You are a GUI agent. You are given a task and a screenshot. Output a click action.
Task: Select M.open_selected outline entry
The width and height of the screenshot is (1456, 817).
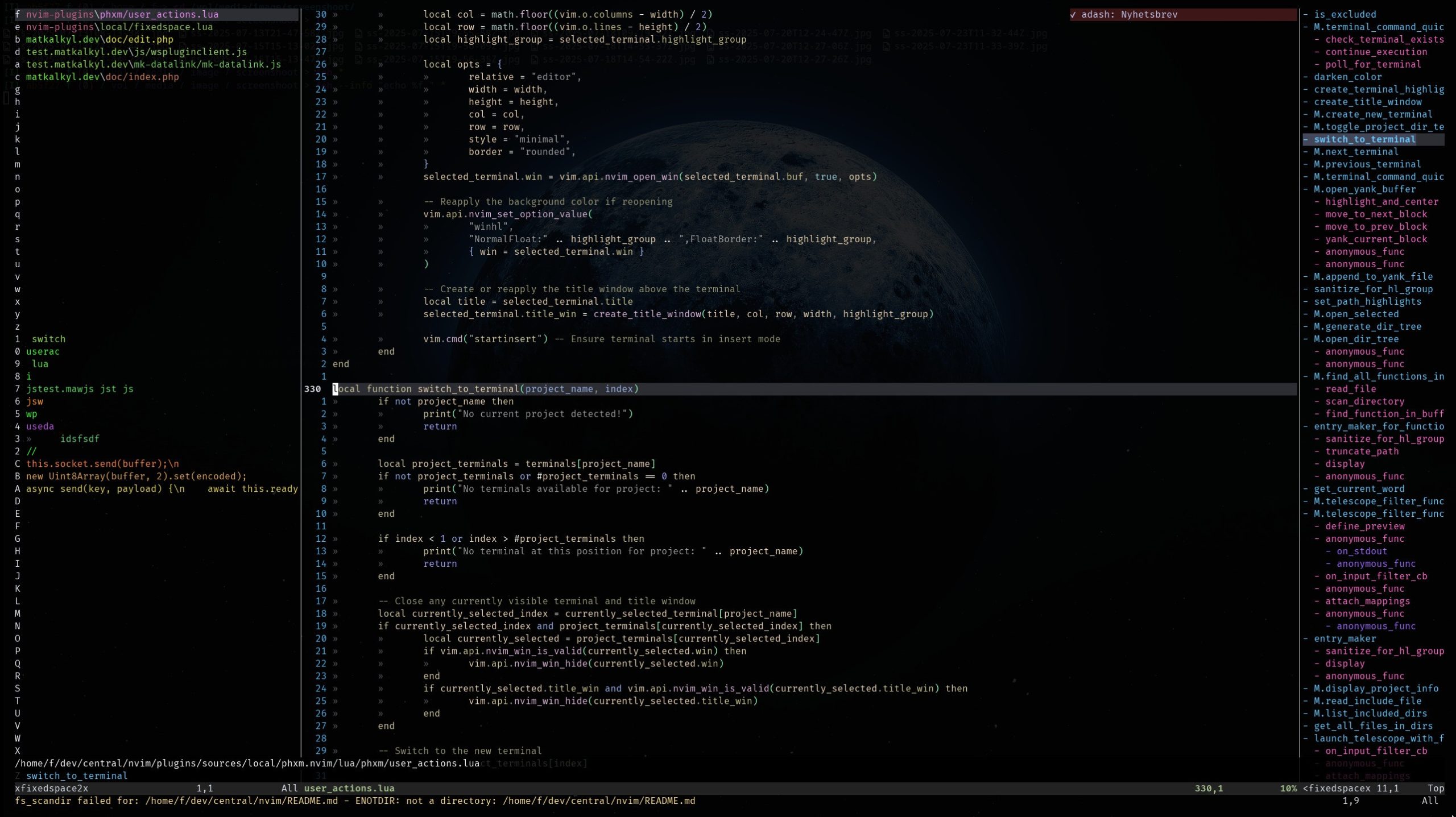tap(1356, 314)
